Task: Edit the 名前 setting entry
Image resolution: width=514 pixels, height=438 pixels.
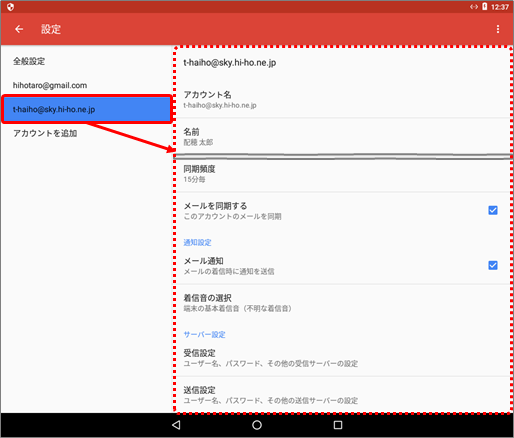Action: [343, 137]
